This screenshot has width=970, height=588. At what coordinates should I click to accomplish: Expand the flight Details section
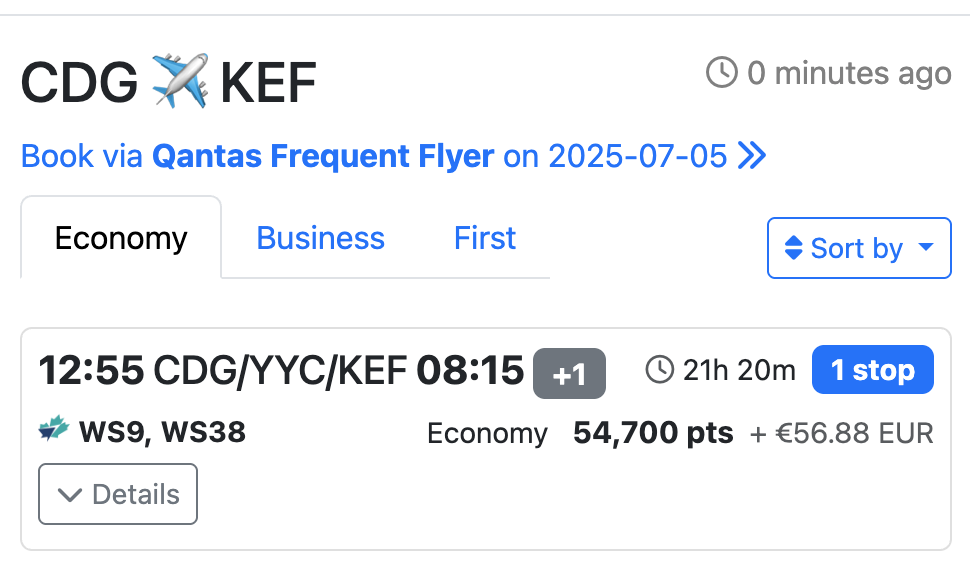click(x=118, y=494)
